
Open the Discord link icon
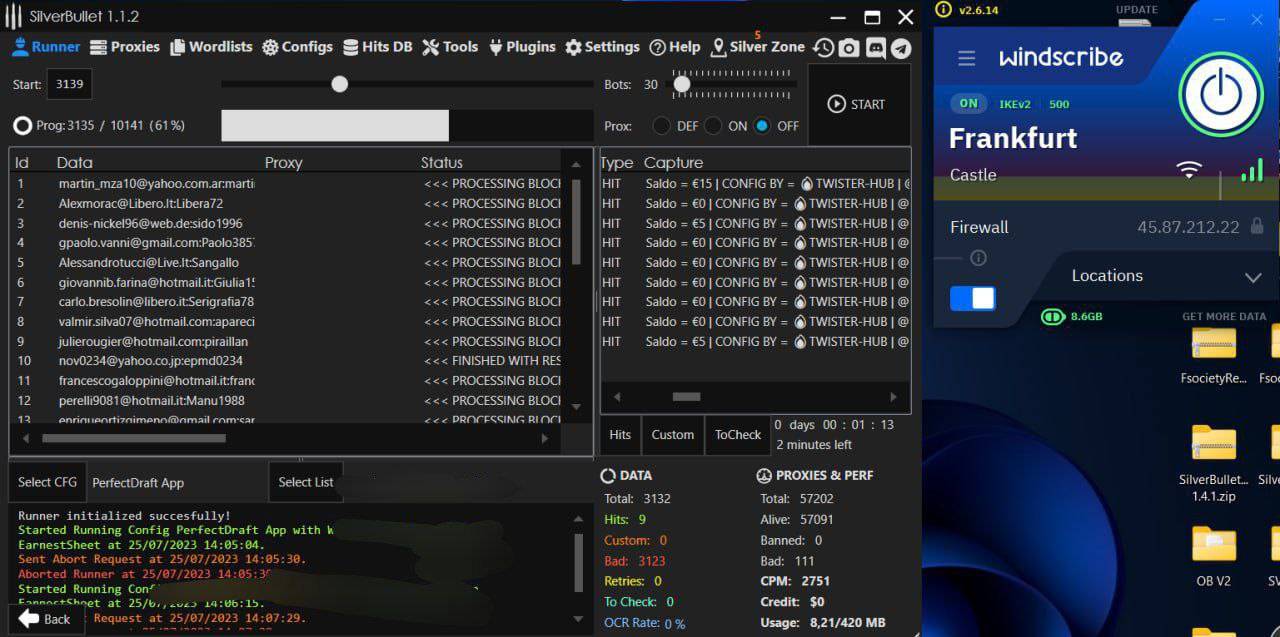click(x=875, y=47)
